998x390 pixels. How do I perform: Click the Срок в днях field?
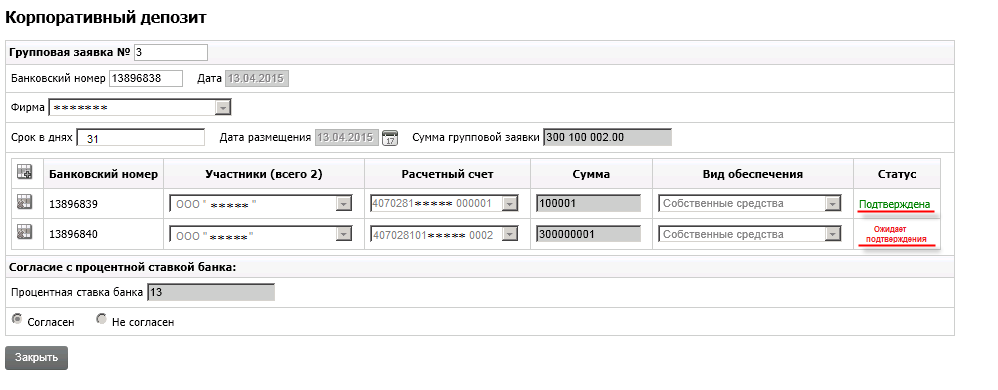tap(141, 138)
